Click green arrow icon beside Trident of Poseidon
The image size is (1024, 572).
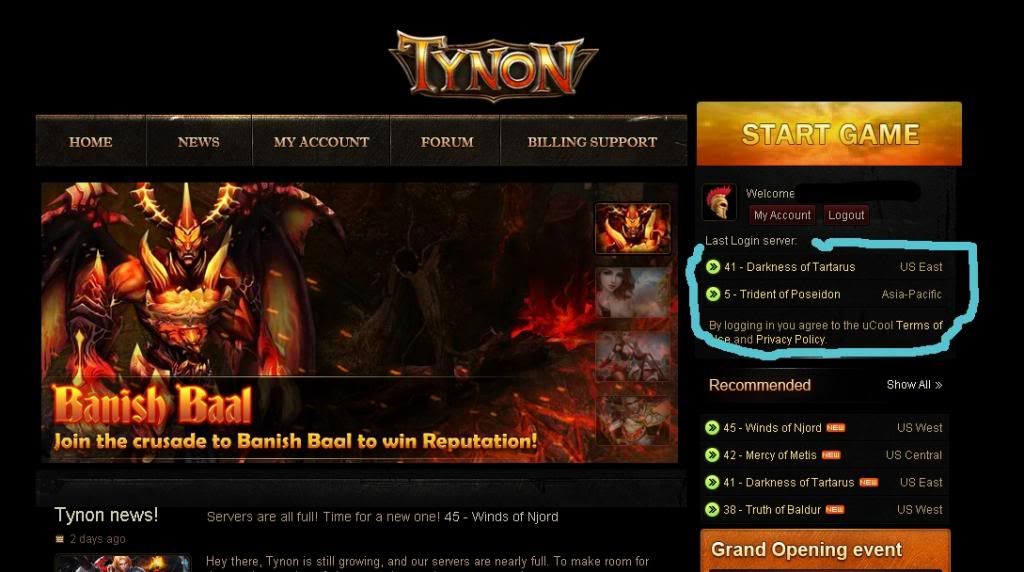point(713,294)
